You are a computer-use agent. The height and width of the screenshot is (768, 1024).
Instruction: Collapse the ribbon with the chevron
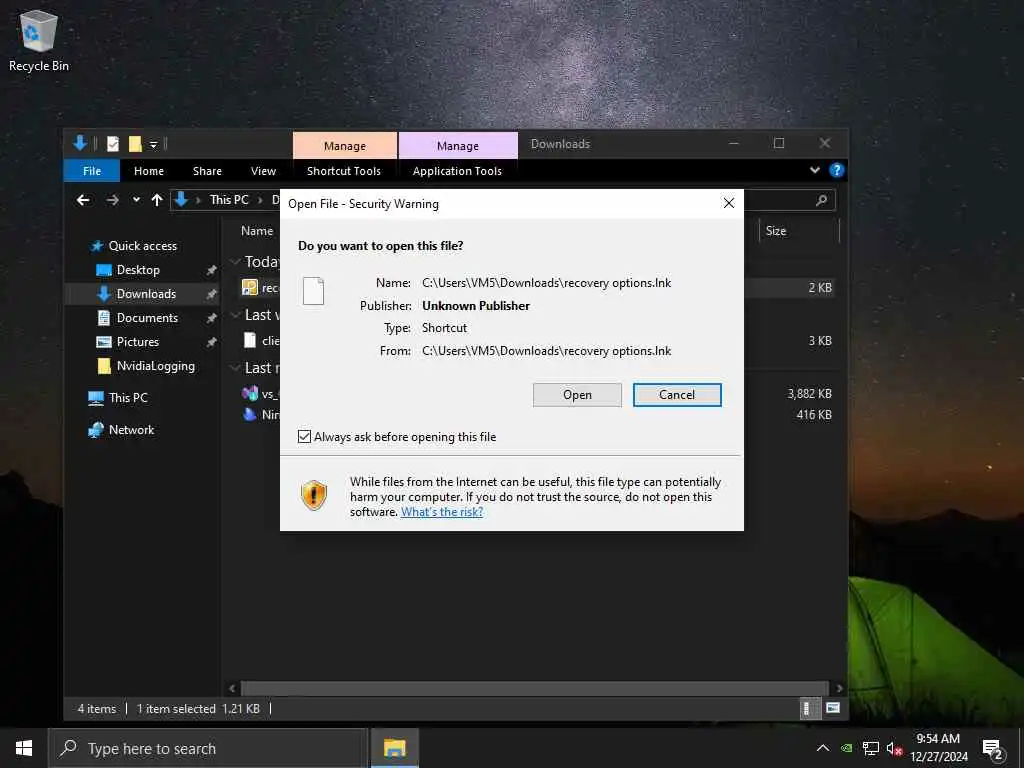(x=814, y=170)
